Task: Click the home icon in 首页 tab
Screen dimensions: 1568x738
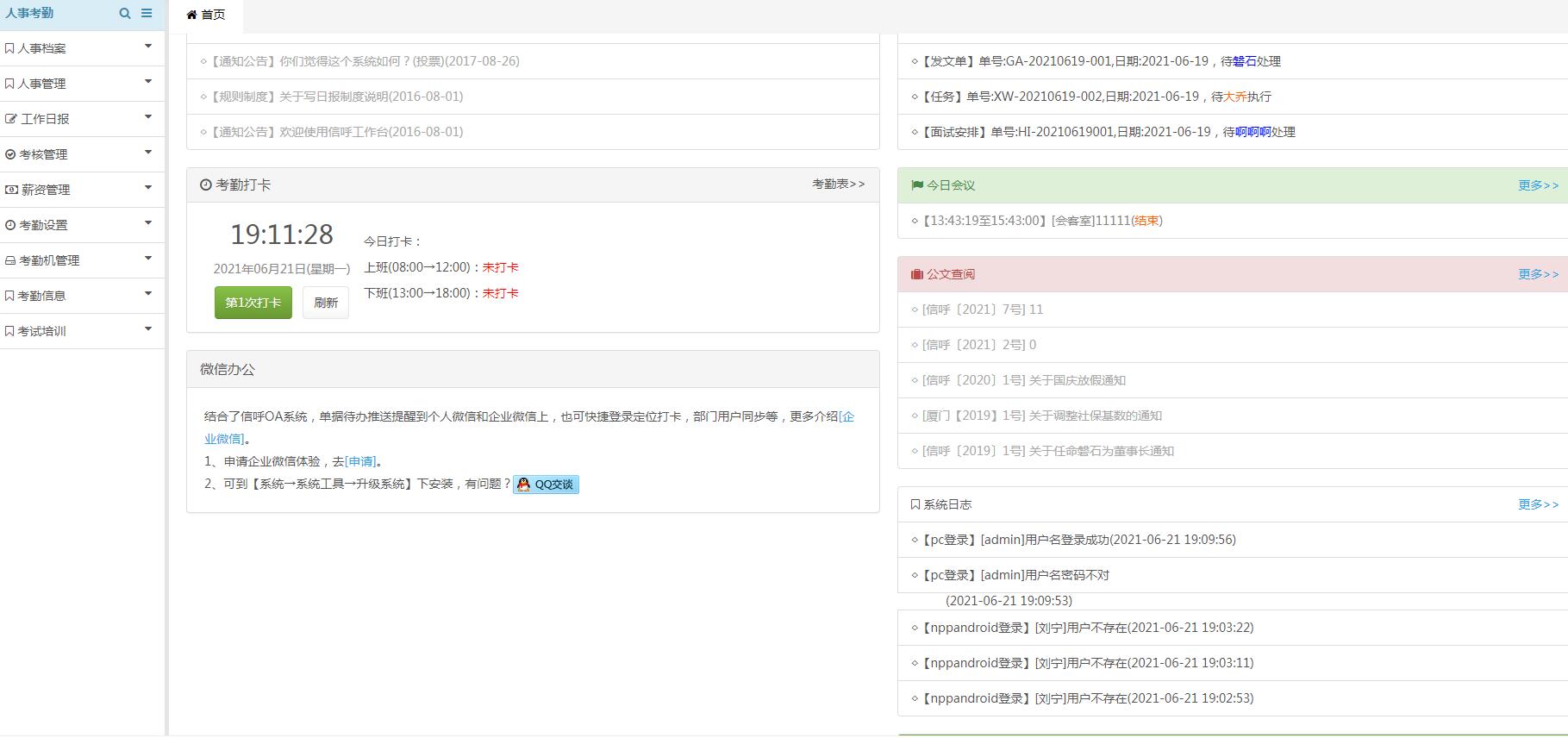Action: coord(192,15)
